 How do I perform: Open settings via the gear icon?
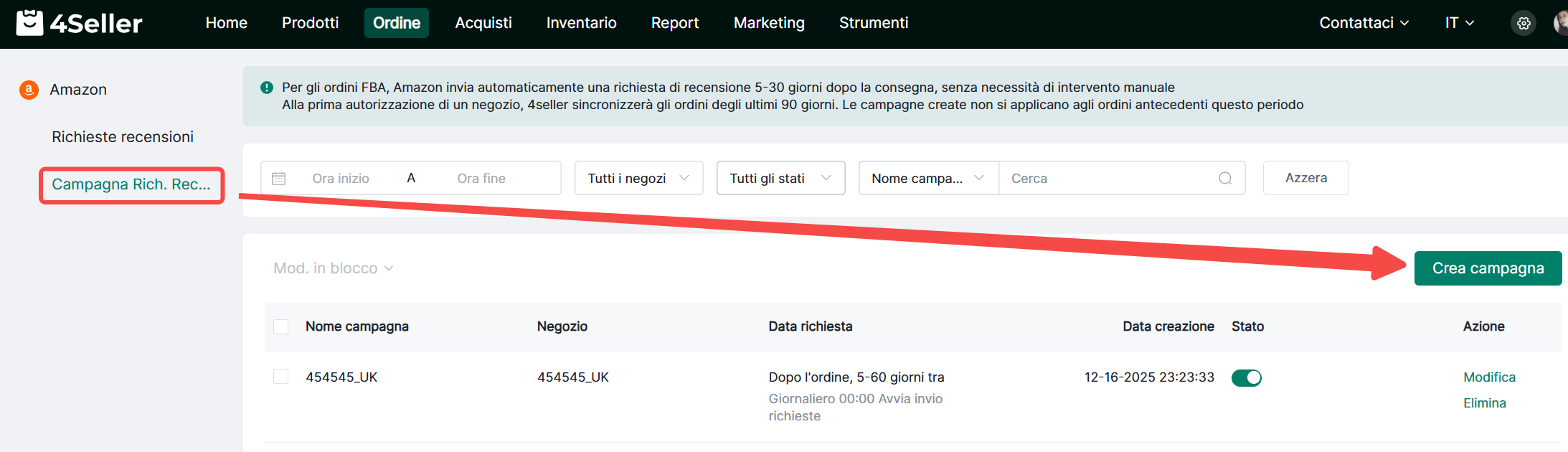pos(1524,23)
